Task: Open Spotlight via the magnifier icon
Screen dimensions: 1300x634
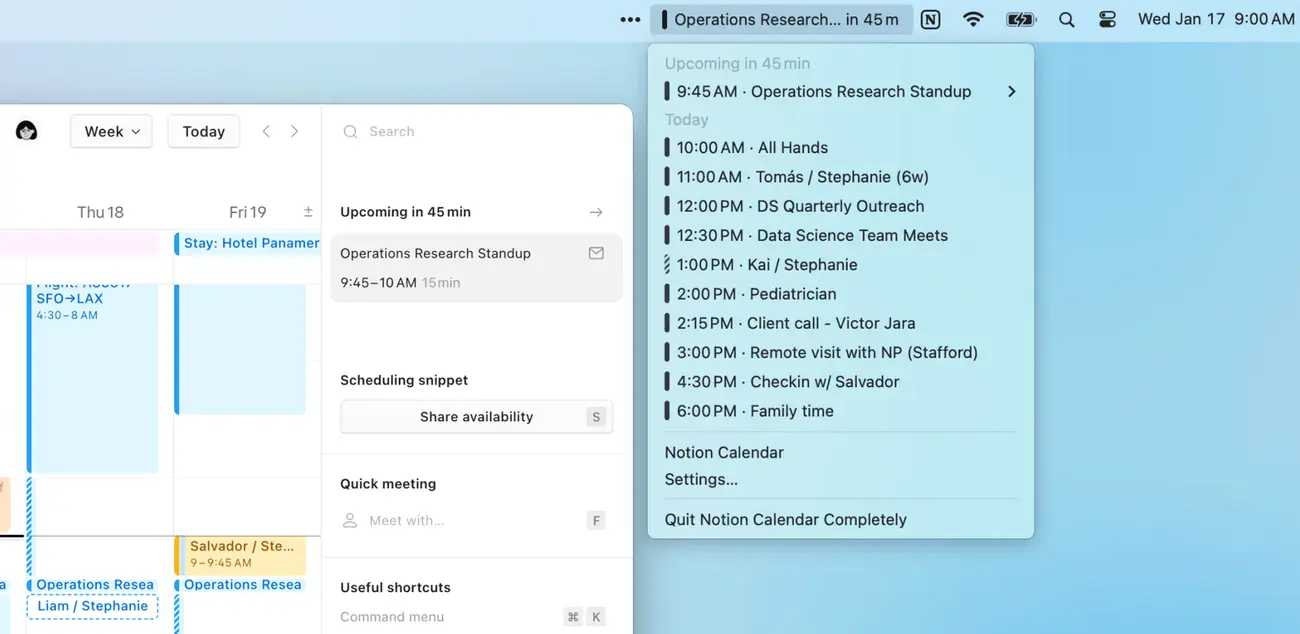Action: (1066, 18)
